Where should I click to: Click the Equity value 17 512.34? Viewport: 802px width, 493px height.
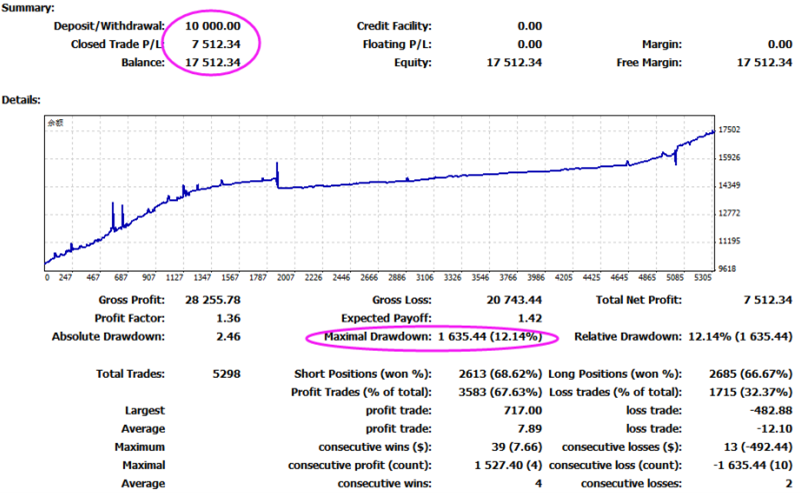[514, 62]
